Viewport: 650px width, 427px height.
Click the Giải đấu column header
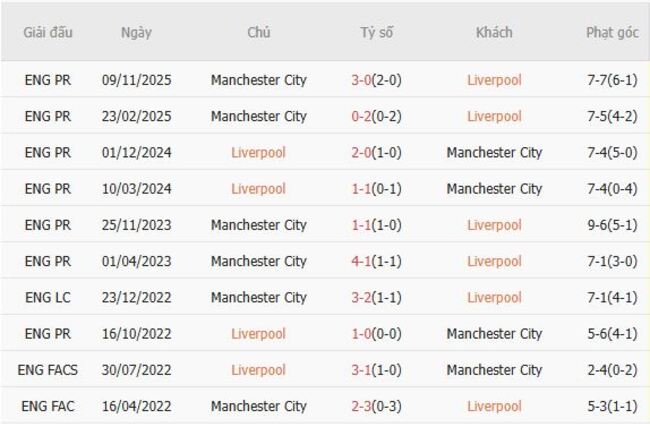(x=47, y=32)
